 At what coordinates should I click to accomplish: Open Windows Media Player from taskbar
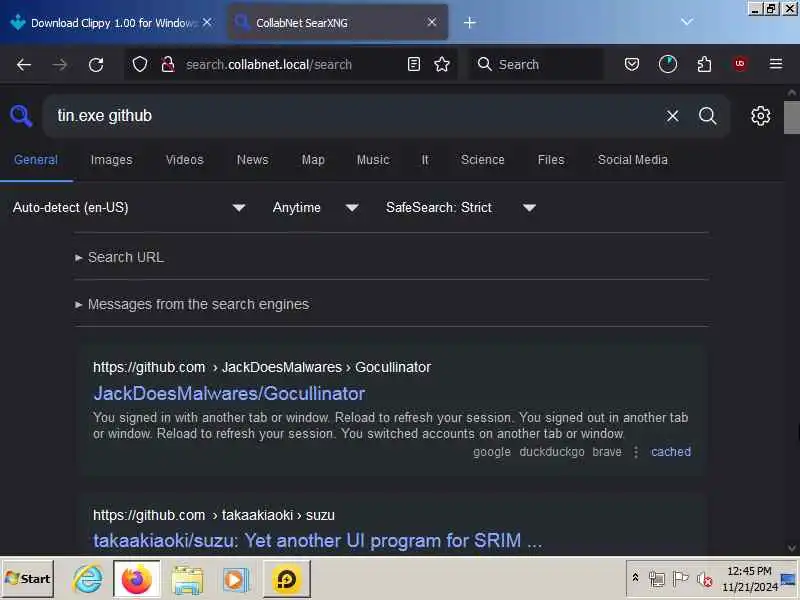[236, 579]
